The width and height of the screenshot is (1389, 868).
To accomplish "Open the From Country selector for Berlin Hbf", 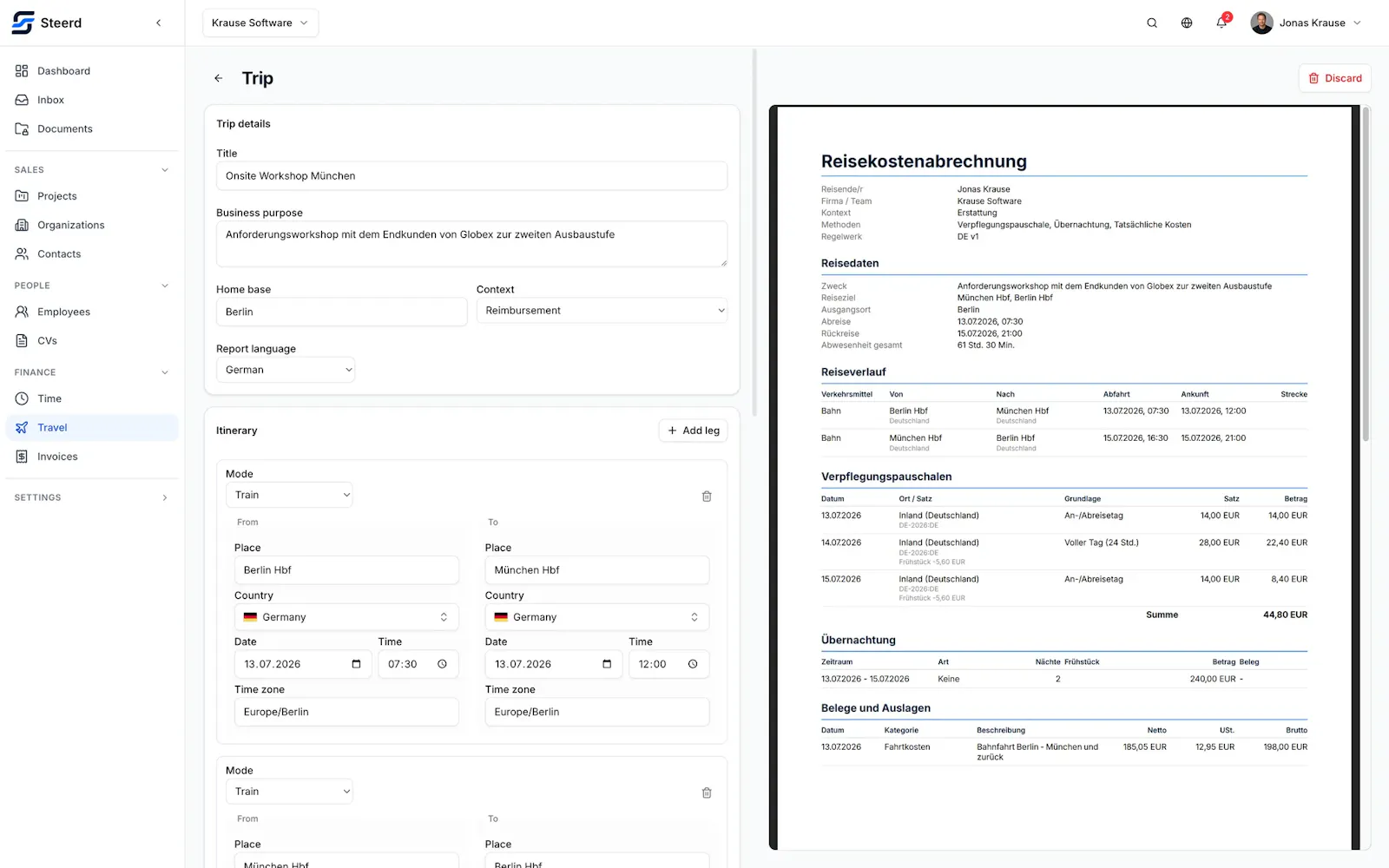I will point(346,617).
